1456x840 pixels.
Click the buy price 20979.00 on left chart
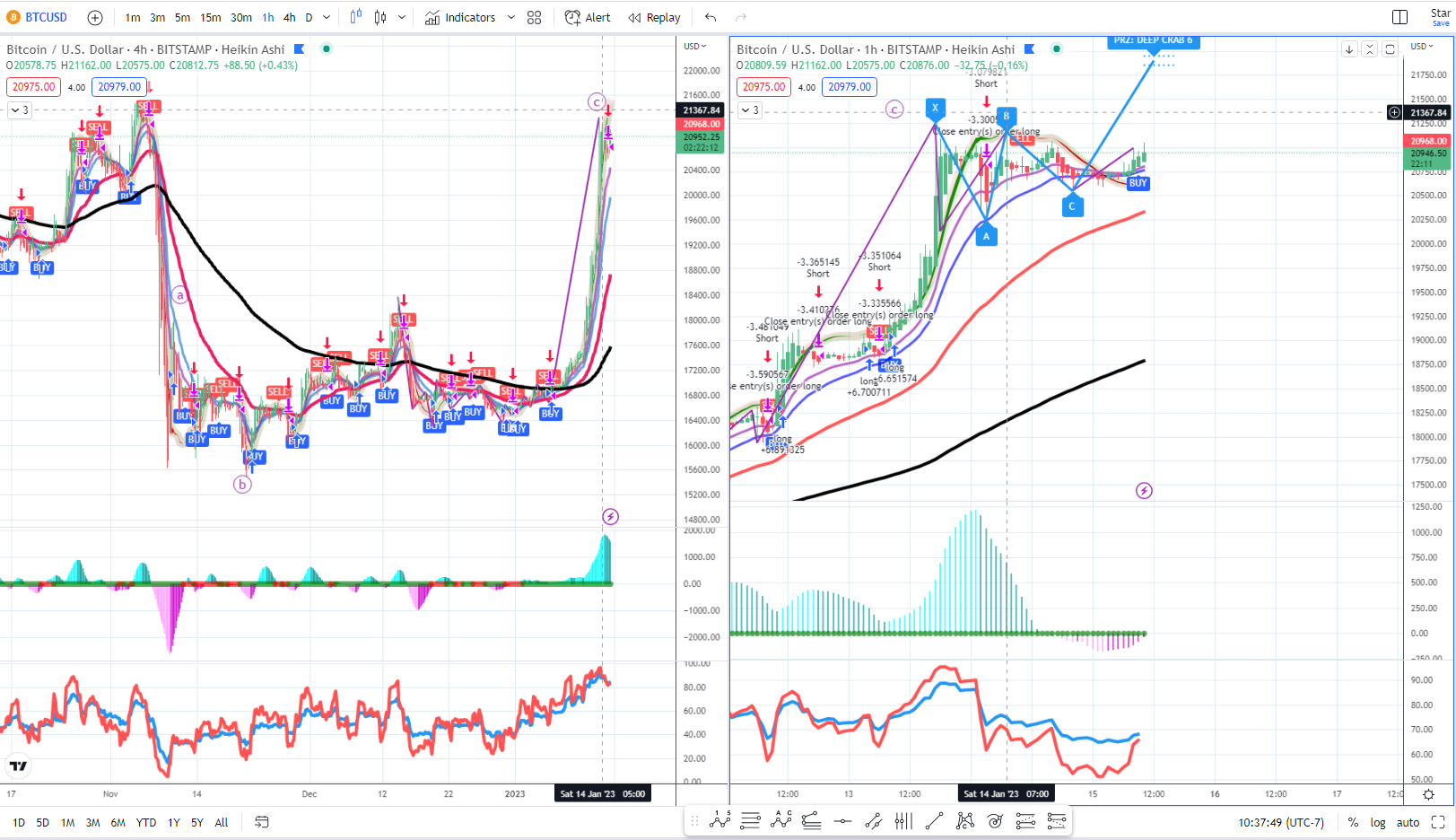tap(119, 87)
